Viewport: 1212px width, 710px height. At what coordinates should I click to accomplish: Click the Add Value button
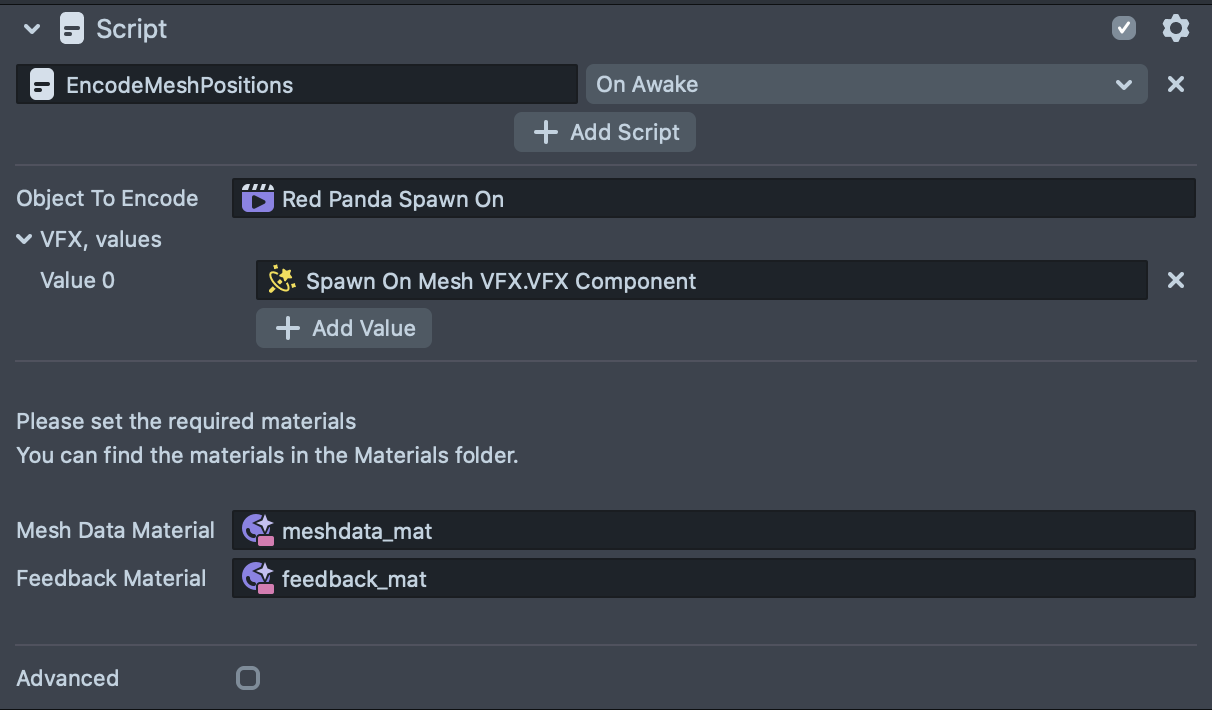[344, 328]
